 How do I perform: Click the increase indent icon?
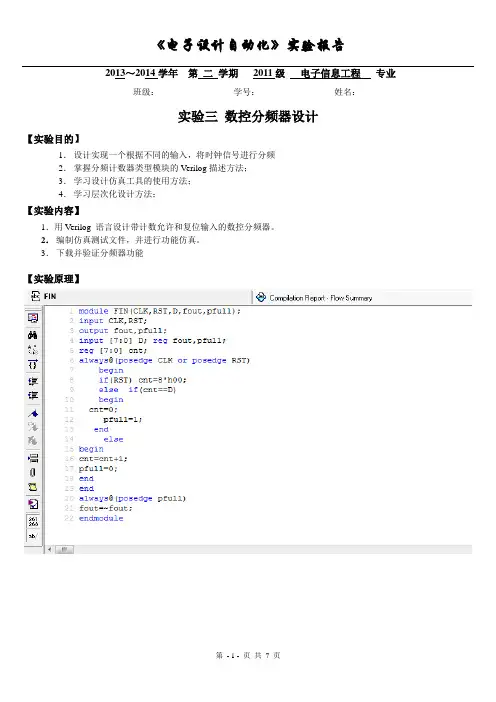pyautogui.click(x=33, y=381)
